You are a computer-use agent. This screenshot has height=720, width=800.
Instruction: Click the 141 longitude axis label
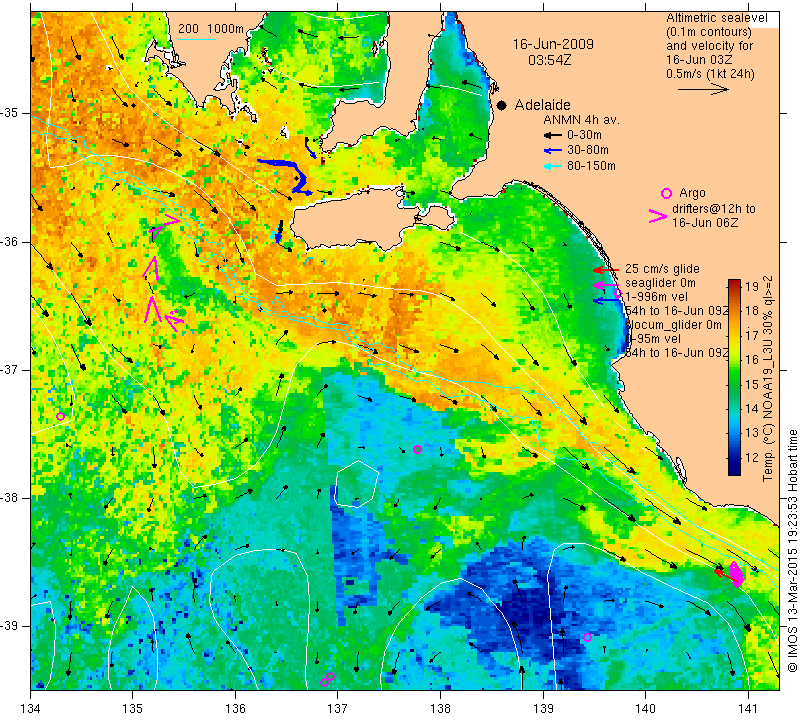748,708
